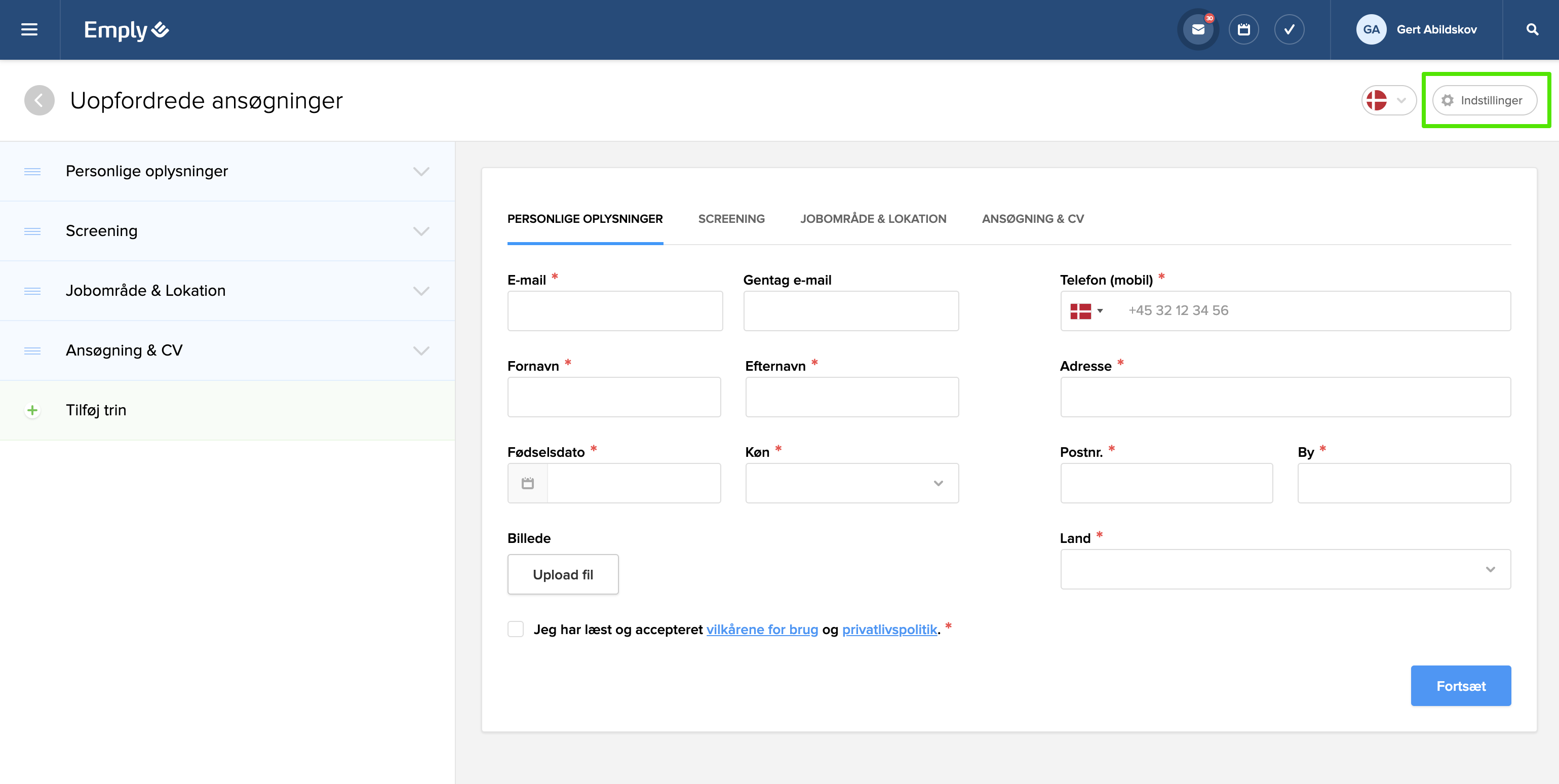
Task: Click the plus icon for Tilføj trin
Action: pos(33,410)
